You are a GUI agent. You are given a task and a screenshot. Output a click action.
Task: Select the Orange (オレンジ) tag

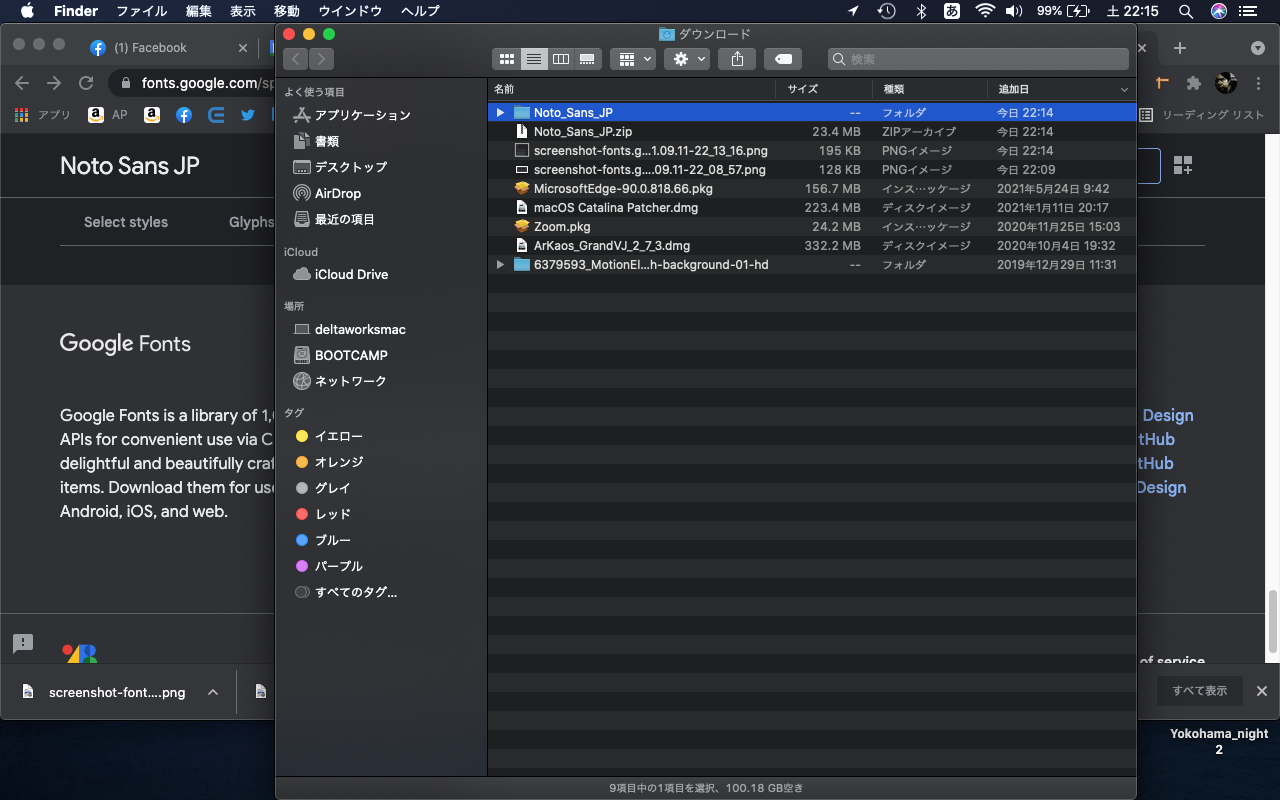click(x=329, y=462)
